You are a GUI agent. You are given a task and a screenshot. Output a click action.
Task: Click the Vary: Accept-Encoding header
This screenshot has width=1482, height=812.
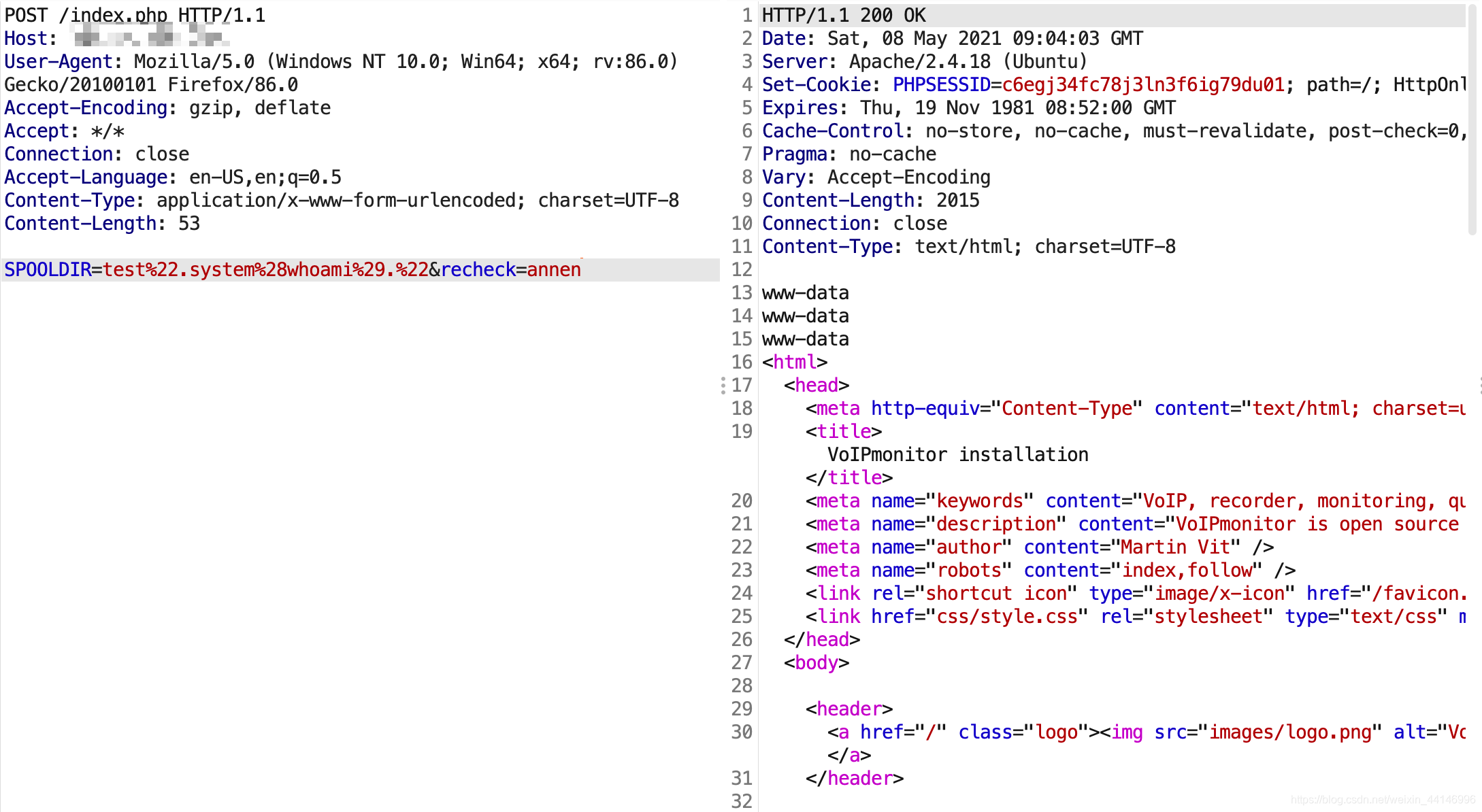(876, 177)
